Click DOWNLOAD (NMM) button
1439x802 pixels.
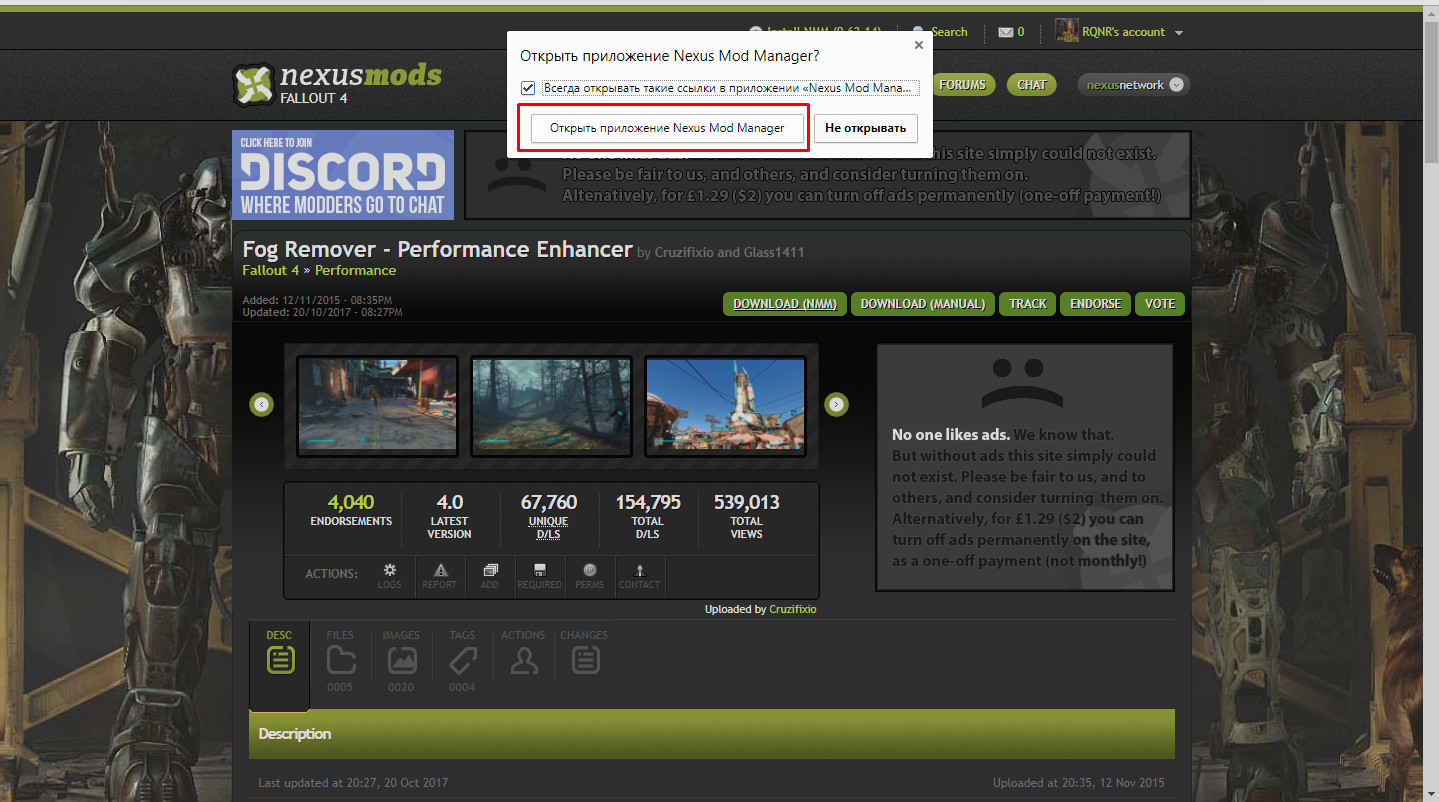click(x=785, y=304)
